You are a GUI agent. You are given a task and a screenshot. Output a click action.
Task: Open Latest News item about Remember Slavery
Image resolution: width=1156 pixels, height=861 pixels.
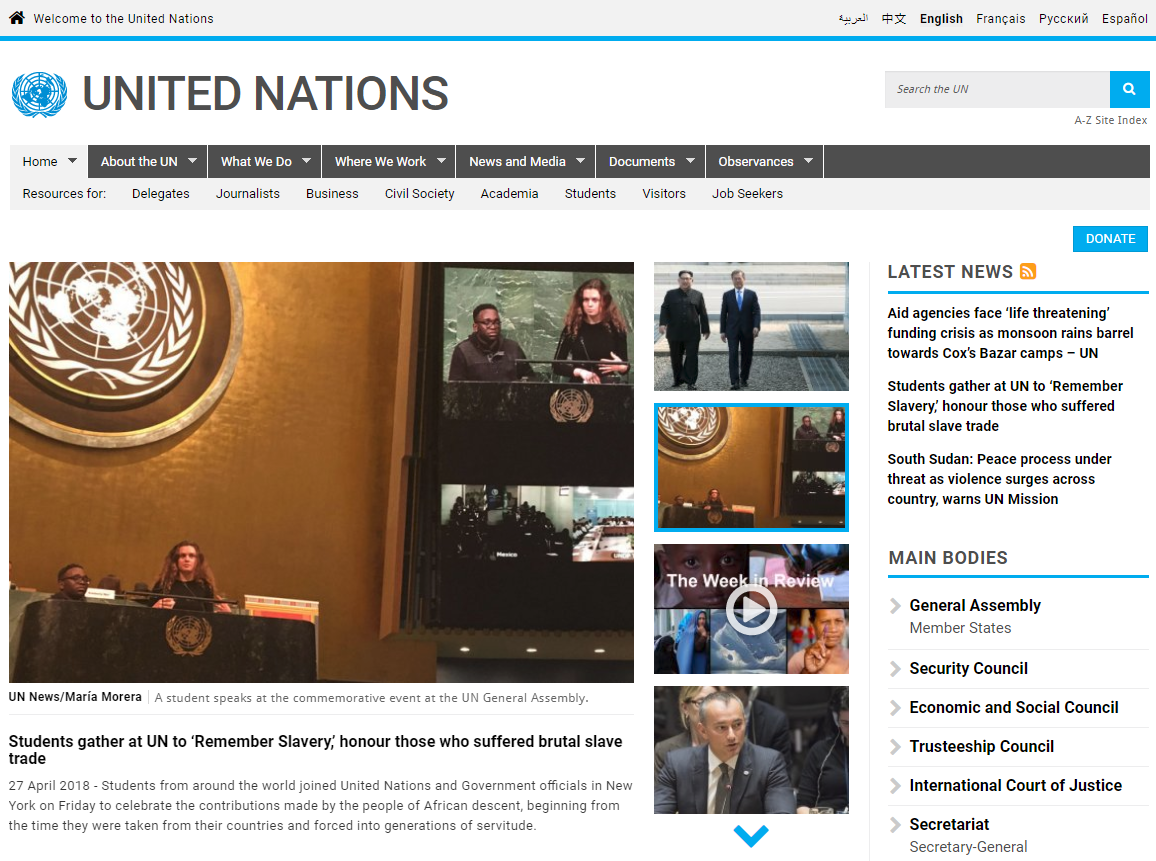tap(1005, 406)
